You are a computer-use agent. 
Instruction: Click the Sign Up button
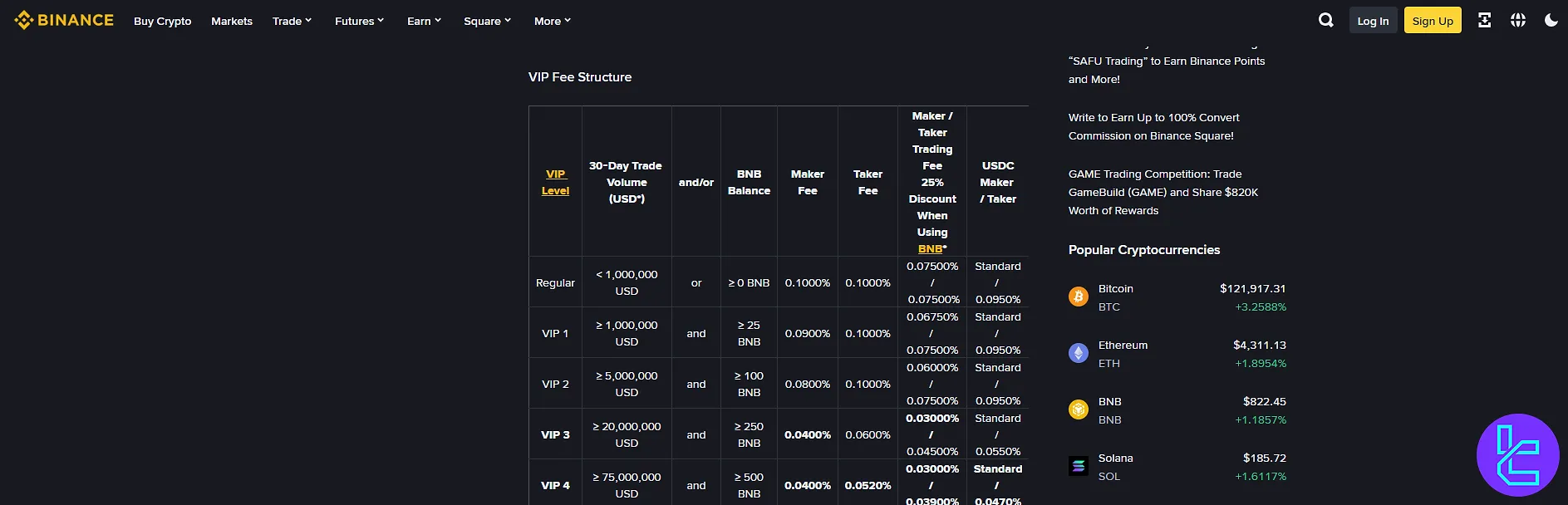[1433, 21]
